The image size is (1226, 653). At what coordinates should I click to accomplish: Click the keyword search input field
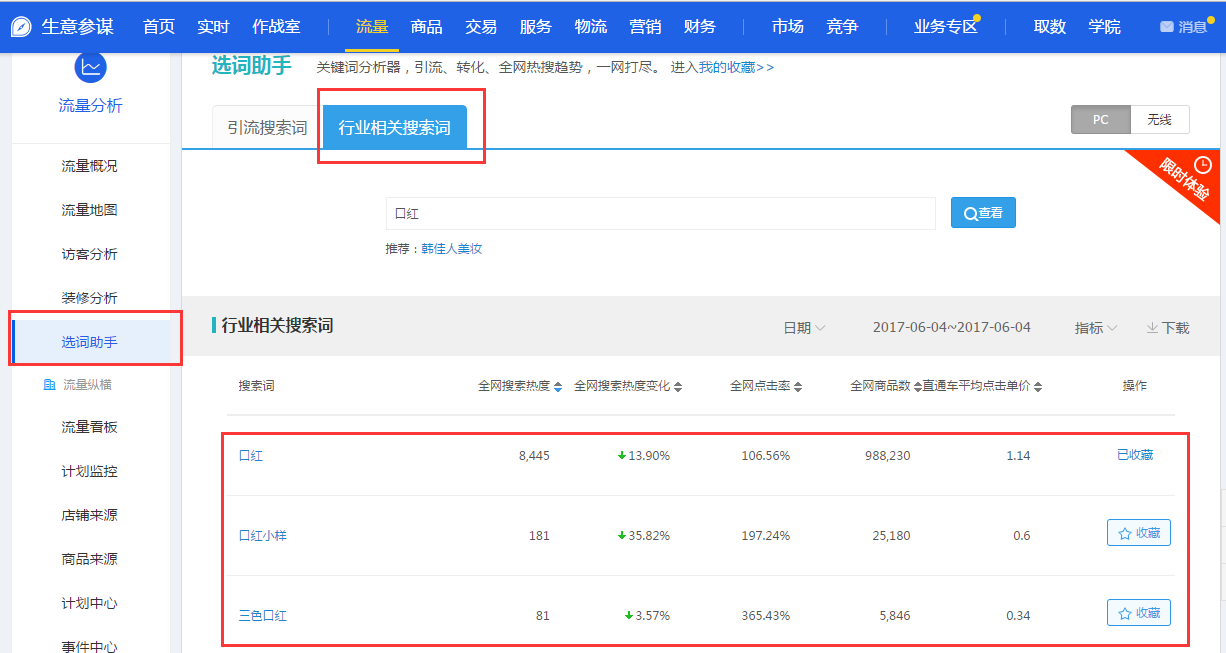(660, 213)
